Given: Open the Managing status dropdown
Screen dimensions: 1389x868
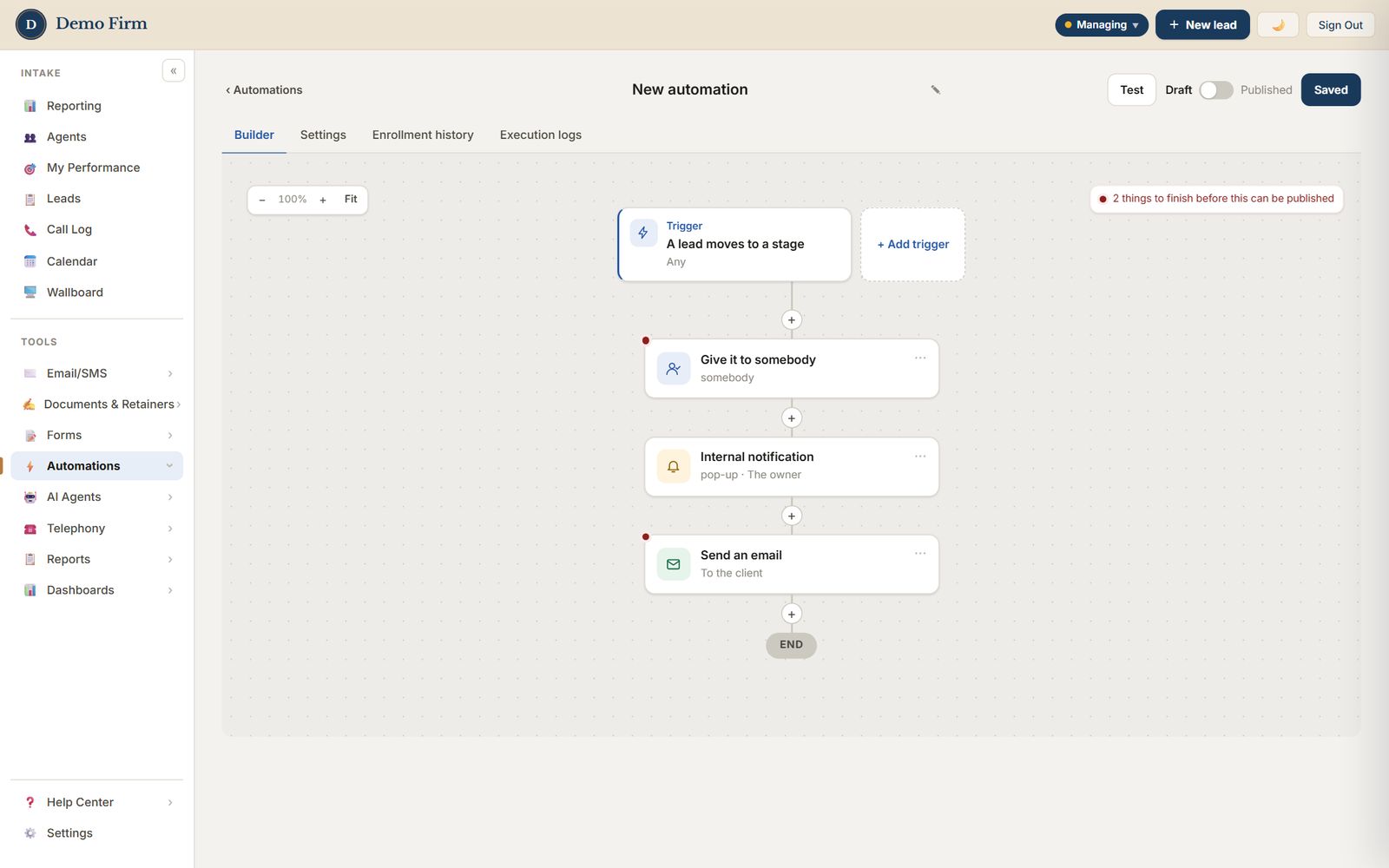Looking at the screenshot, I should tap(1102, 25).
